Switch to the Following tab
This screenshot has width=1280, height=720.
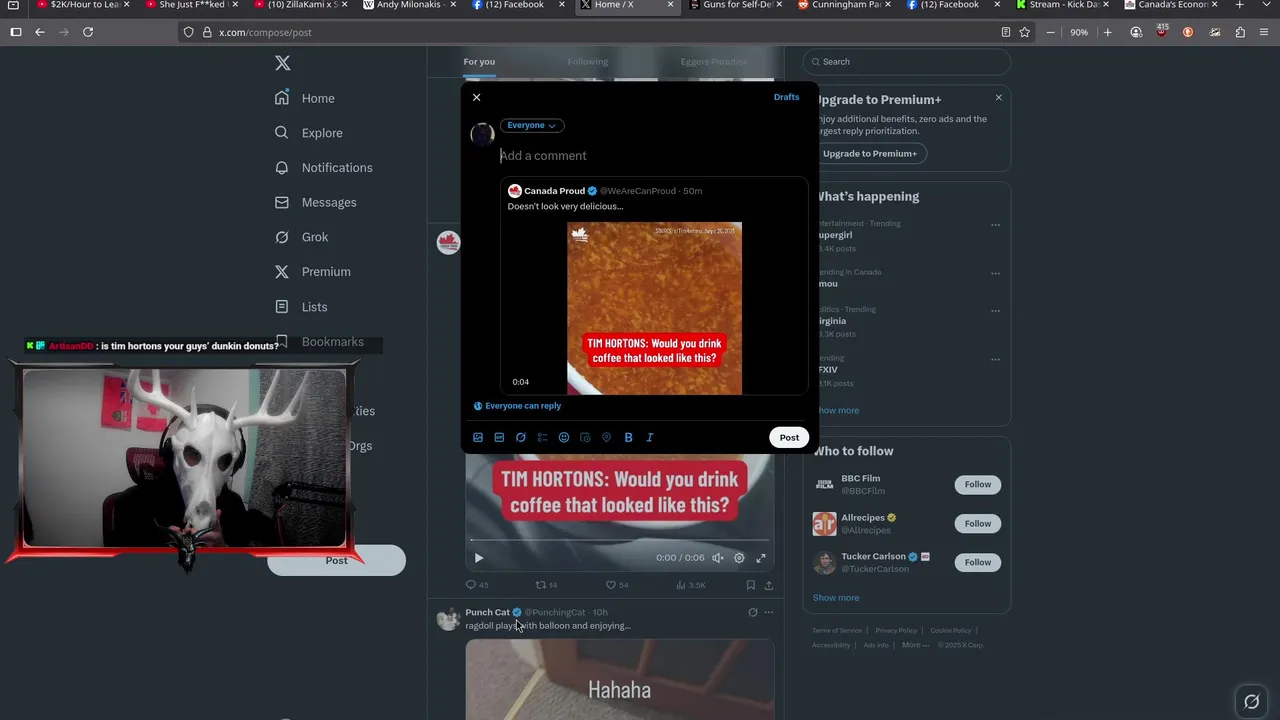pos(587,62)
